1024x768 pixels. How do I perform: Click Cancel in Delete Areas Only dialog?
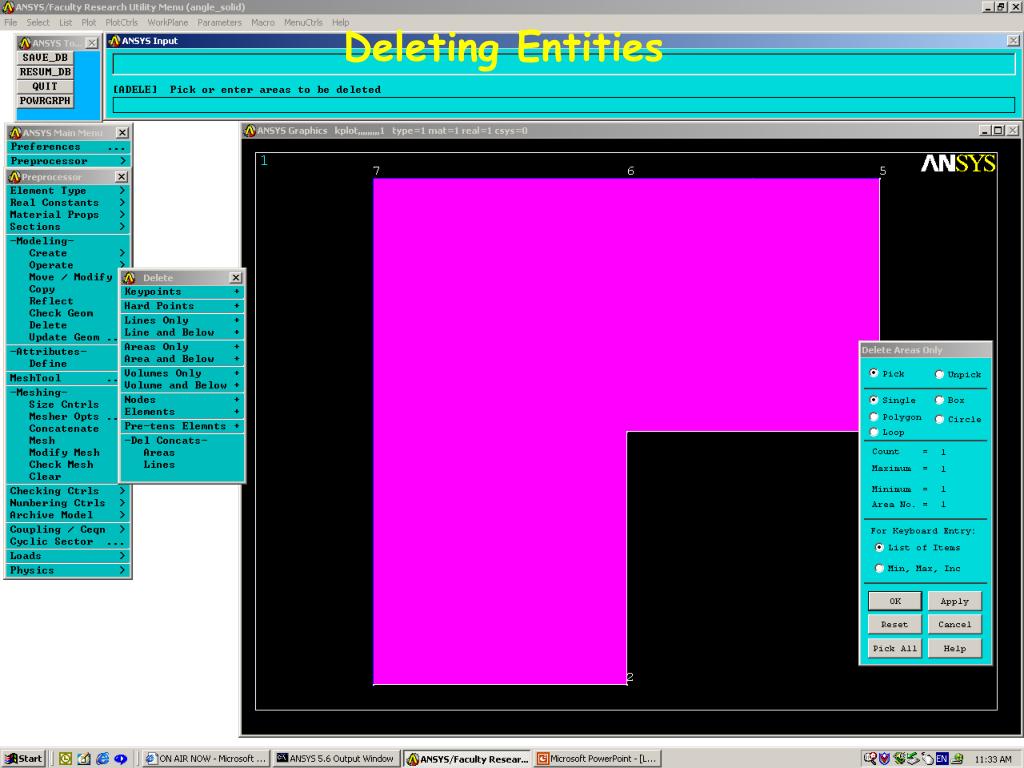954,624
